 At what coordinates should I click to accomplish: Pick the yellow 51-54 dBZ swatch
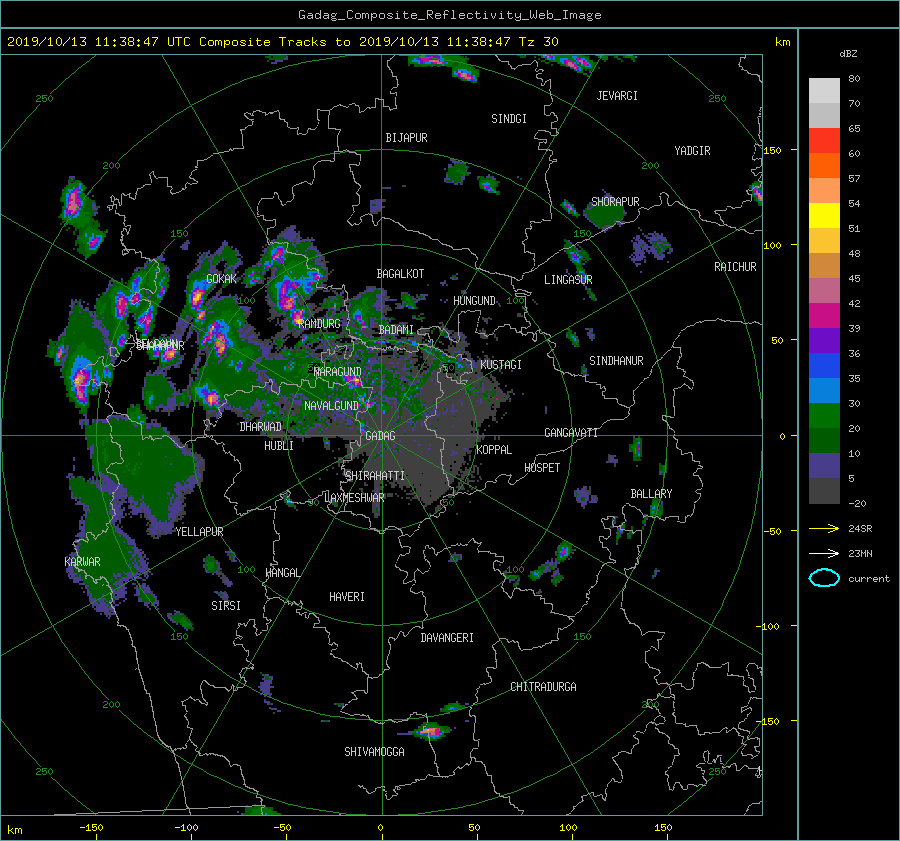824,215
